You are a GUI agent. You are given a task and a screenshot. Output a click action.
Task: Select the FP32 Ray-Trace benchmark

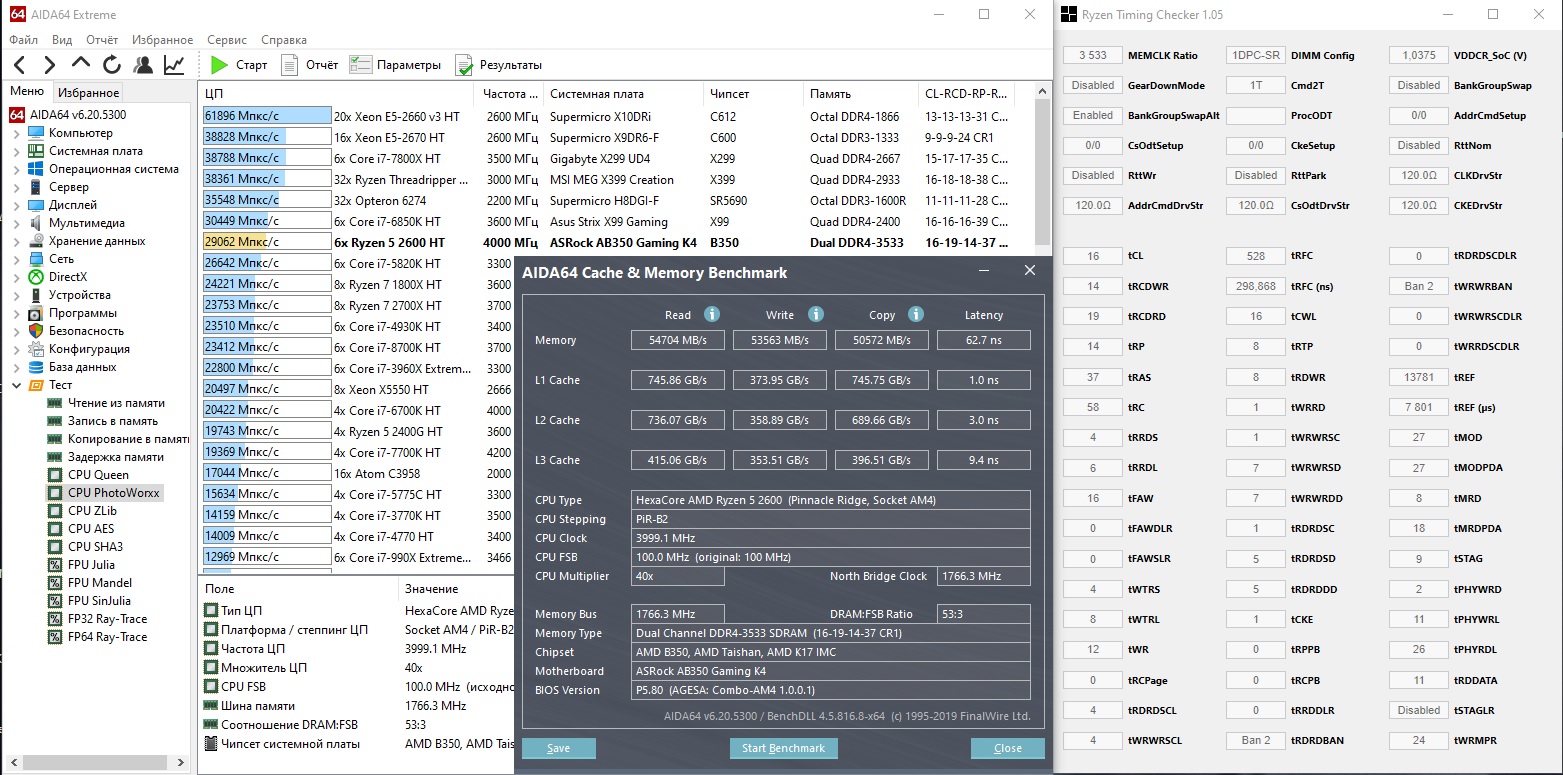point(97,619)
